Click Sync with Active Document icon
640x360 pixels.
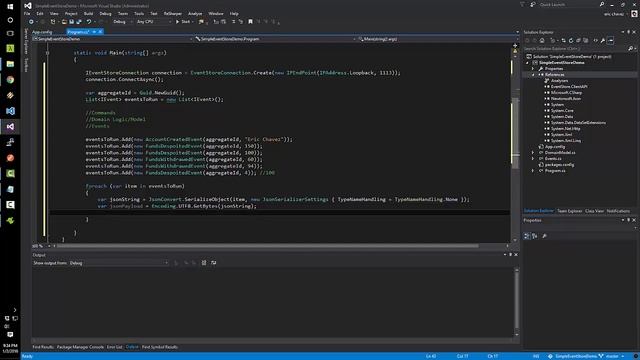[564, 40]
